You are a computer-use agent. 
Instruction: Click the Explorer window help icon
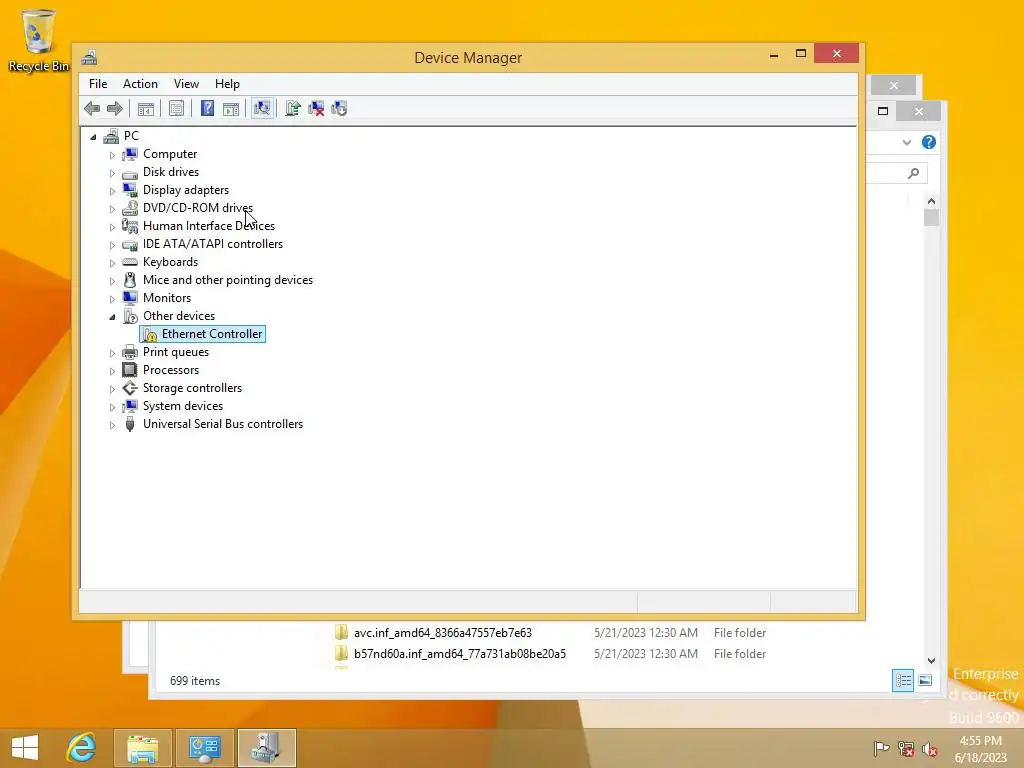tap(929, 142)
